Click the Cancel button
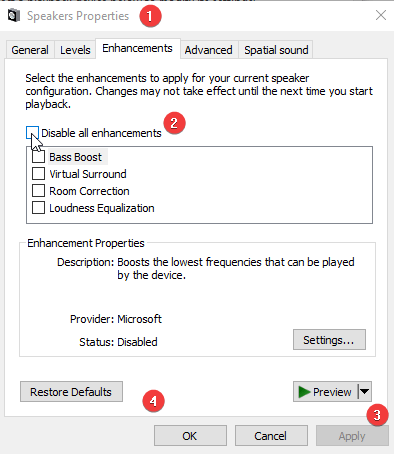The image size is (394, 454). point(271,436)
